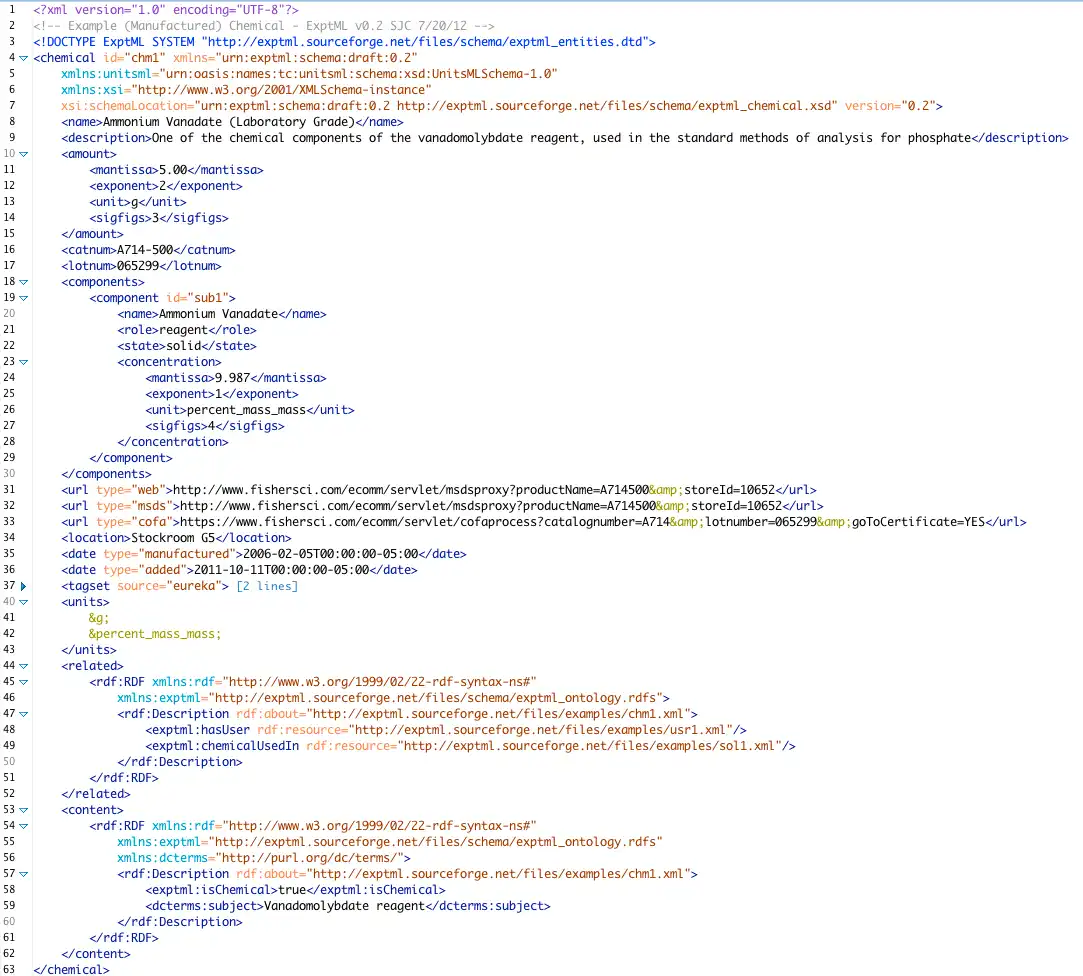This screenshot has width=1083, height=976.
Task: Collapse the rdf:Description fold on line 47
Action: click(x=23, y=714)
